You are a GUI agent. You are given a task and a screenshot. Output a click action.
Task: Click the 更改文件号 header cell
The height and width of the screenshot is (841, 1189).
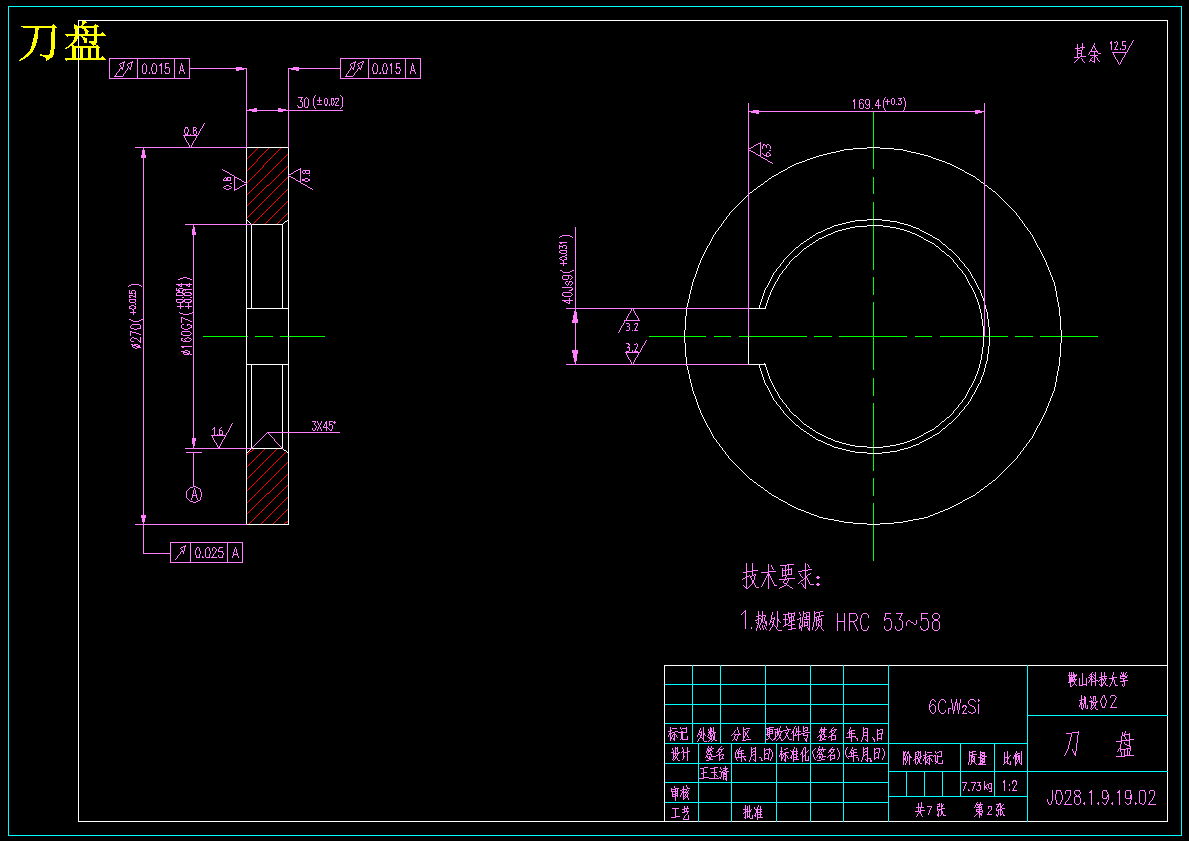pyautogui.click(x=788, y=734)
